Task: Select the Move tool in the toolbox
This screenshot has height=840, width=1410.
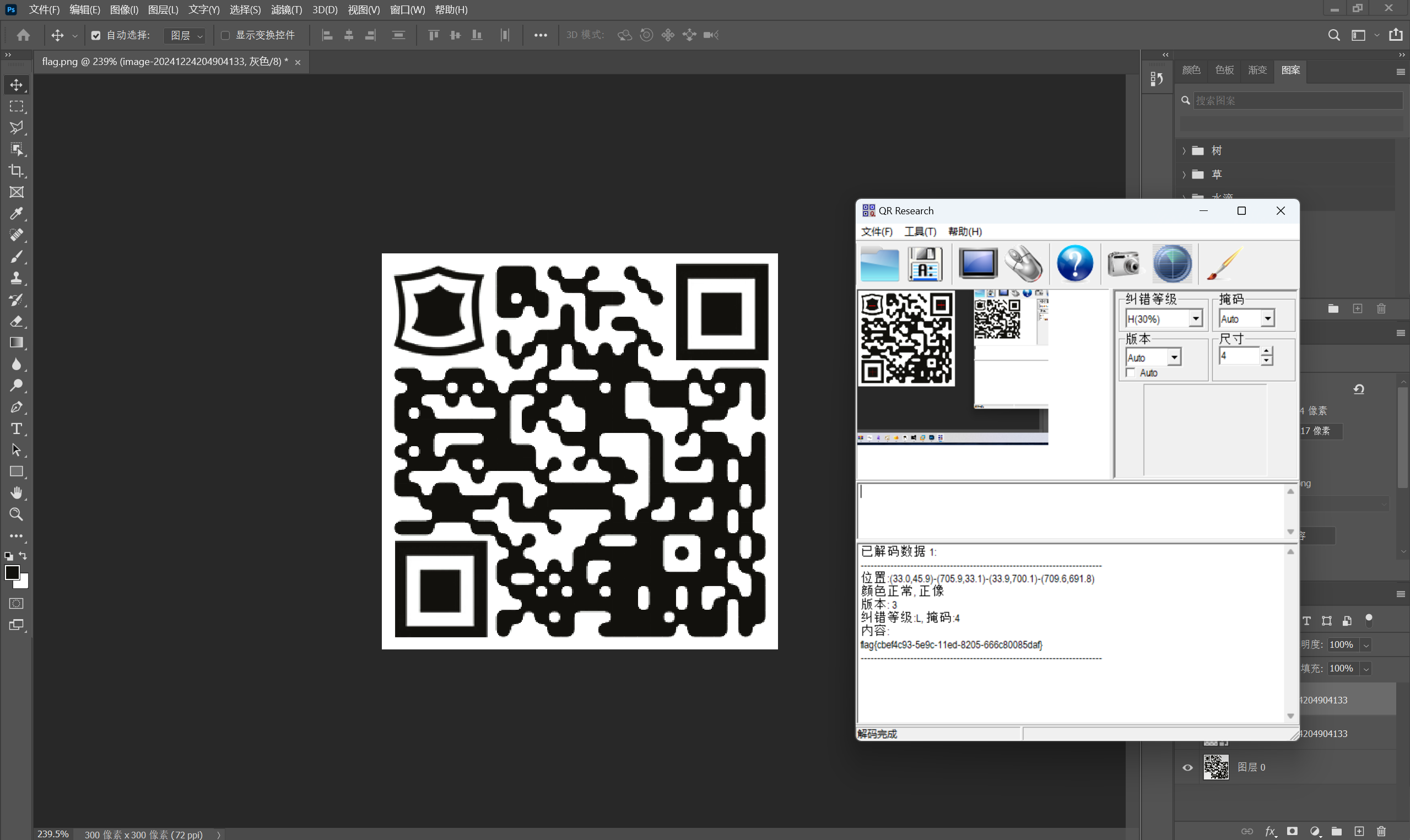Action: (17, 85)
